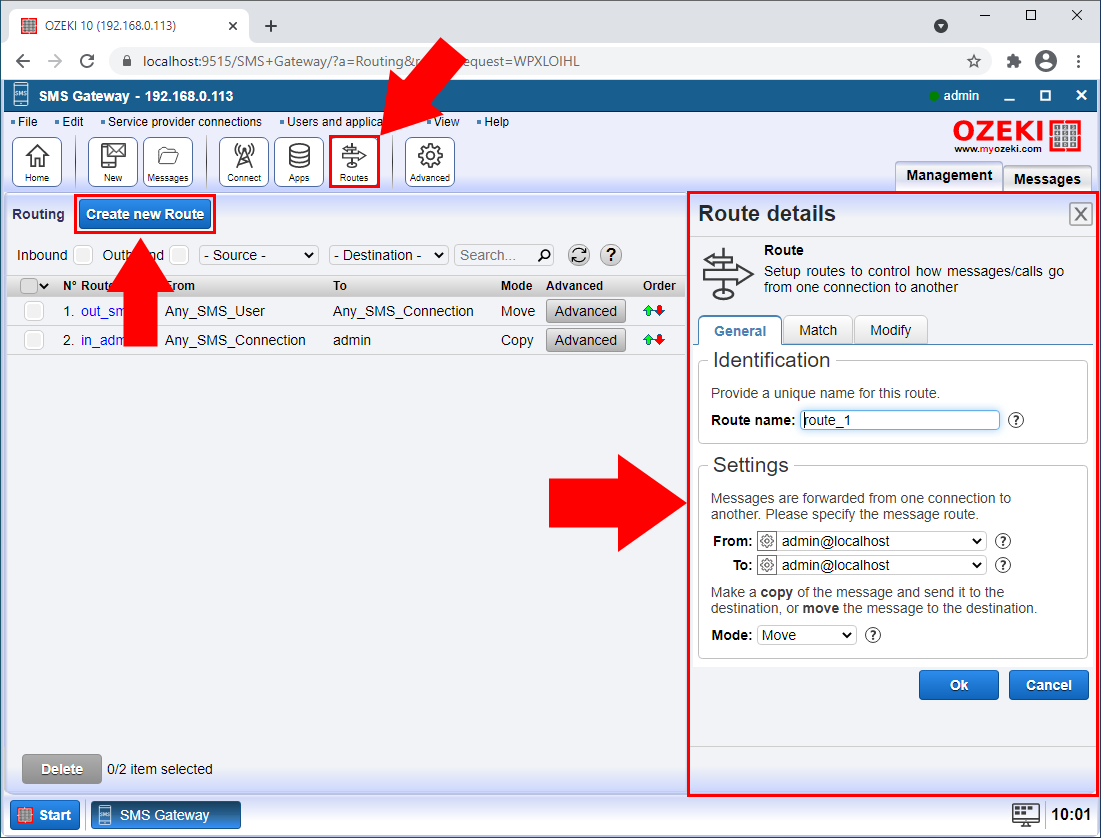
Task: Click the Start button in taskbar
Action: (x=44, y=815)
